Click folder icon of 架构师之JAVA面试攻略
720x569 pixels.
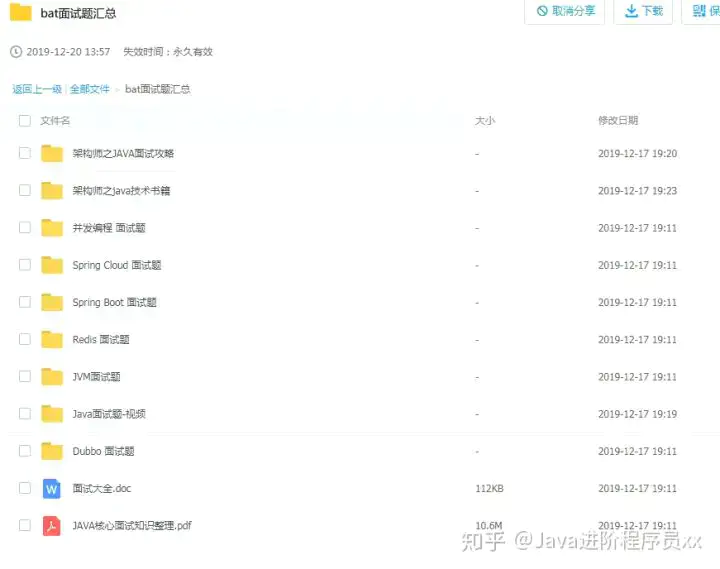click(x=52, y=153)
